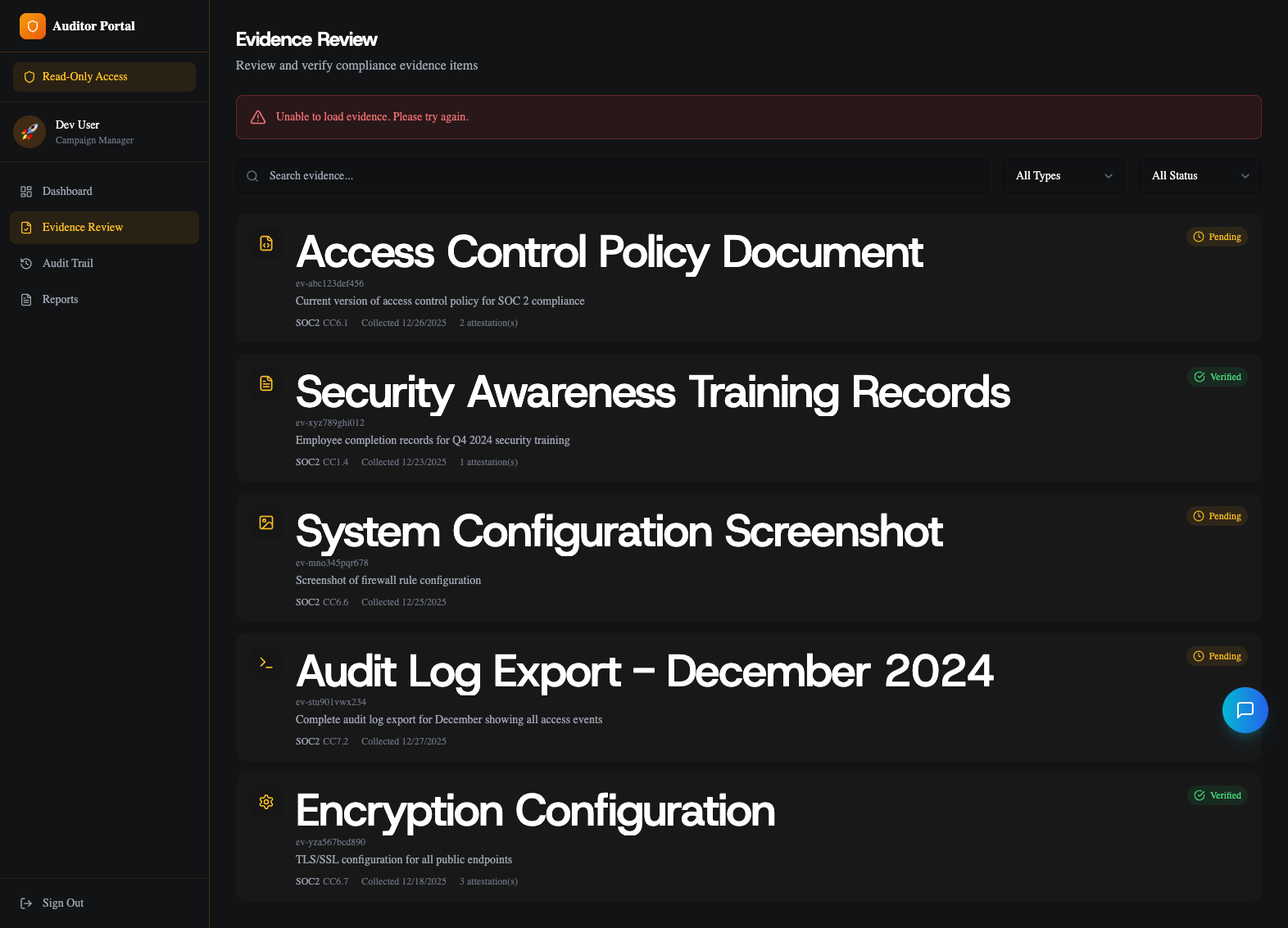Expand the All Types filter dropdown
The width and height of the screenshot is (1288, 928).
click(x=1063, y=176)
